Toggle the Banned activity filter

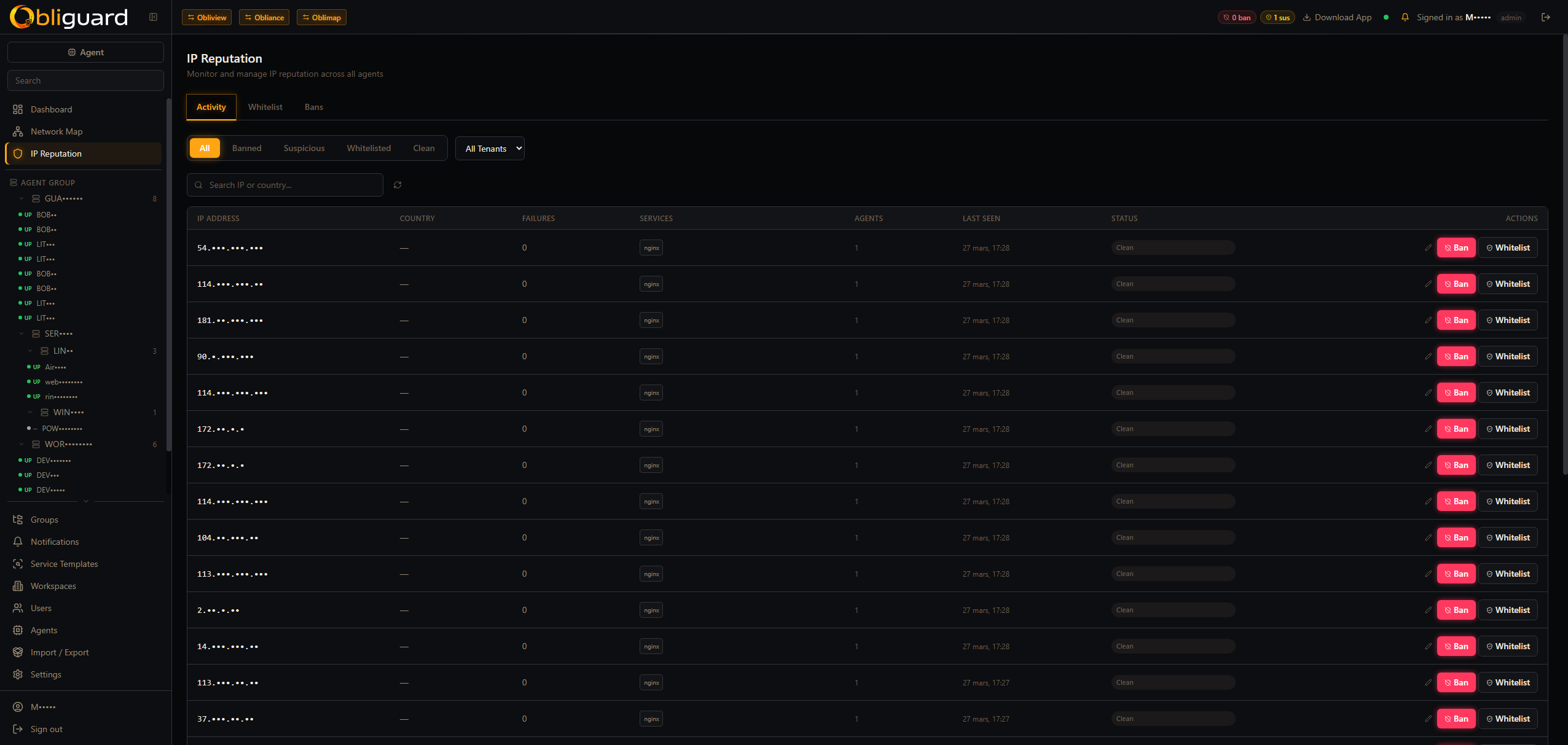click(246, 148)
